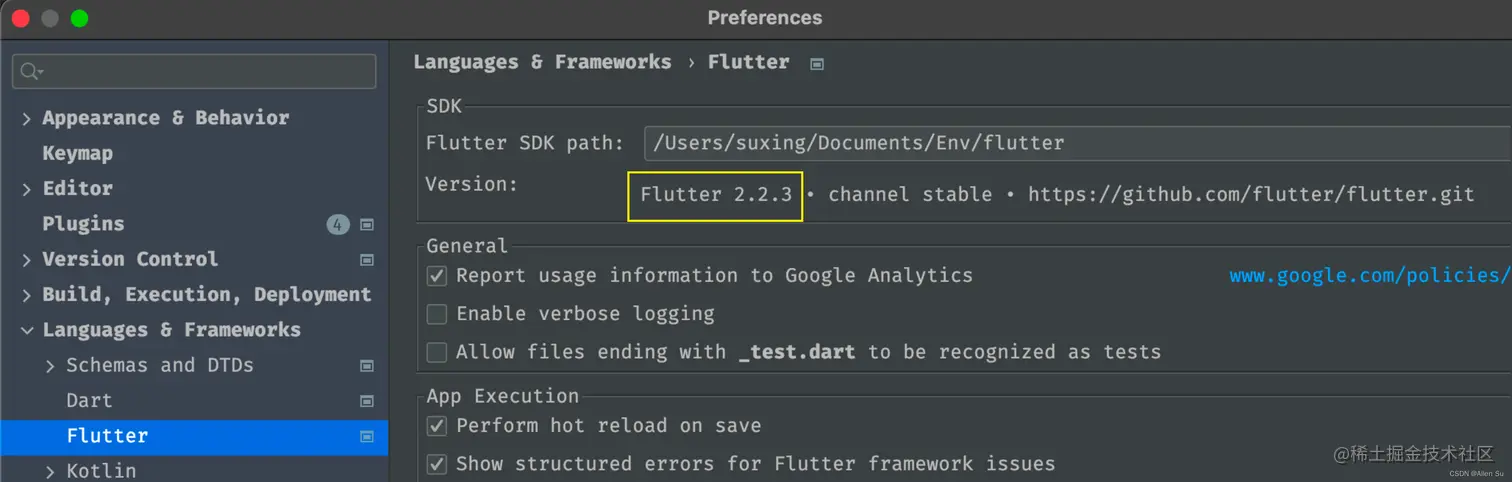The image size is (1512, 482).
Task: Click the Plugins update count badge
Action: click(x=338, y=225)
